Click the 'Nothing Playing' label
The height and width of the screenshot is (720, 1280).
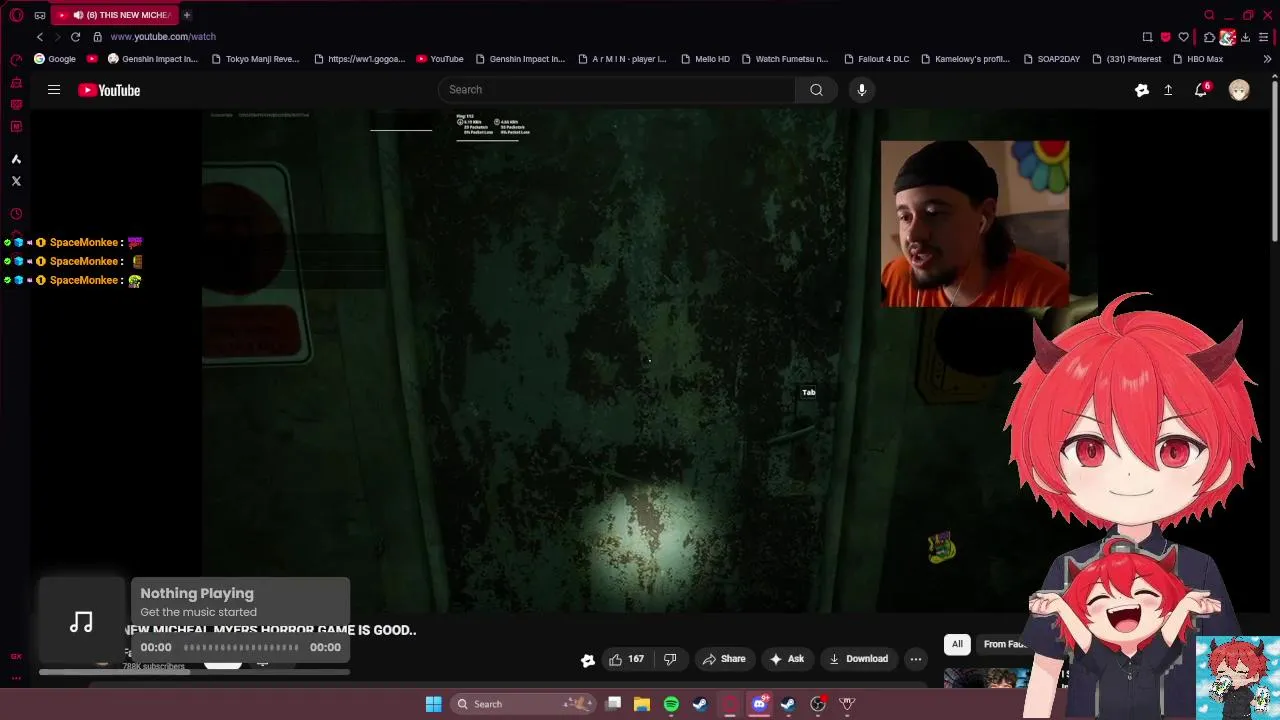tap(197, 594)
